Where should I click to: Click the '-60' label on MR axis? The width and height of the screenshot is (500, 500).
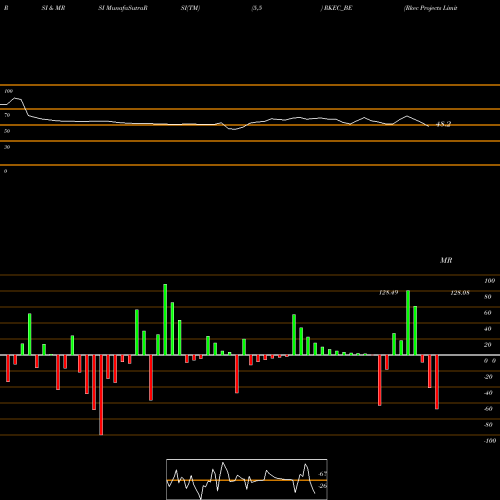point(488,409)
